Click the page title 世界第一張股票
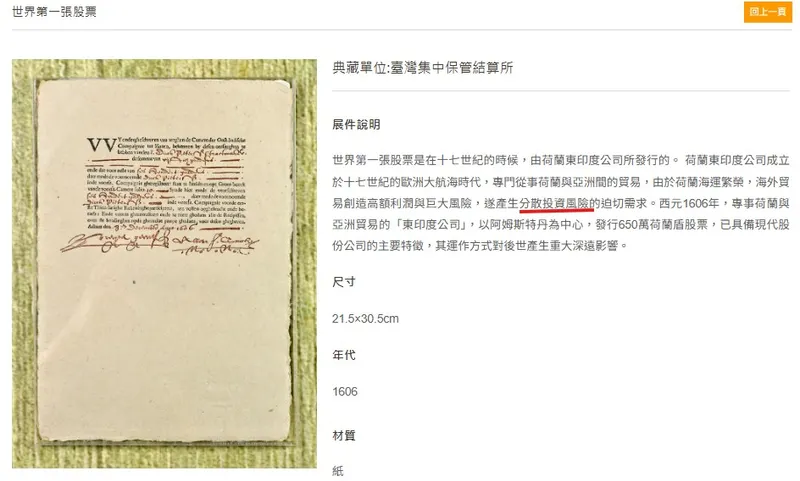This screenshot has width=800, height=481. [x=54, y=12]
